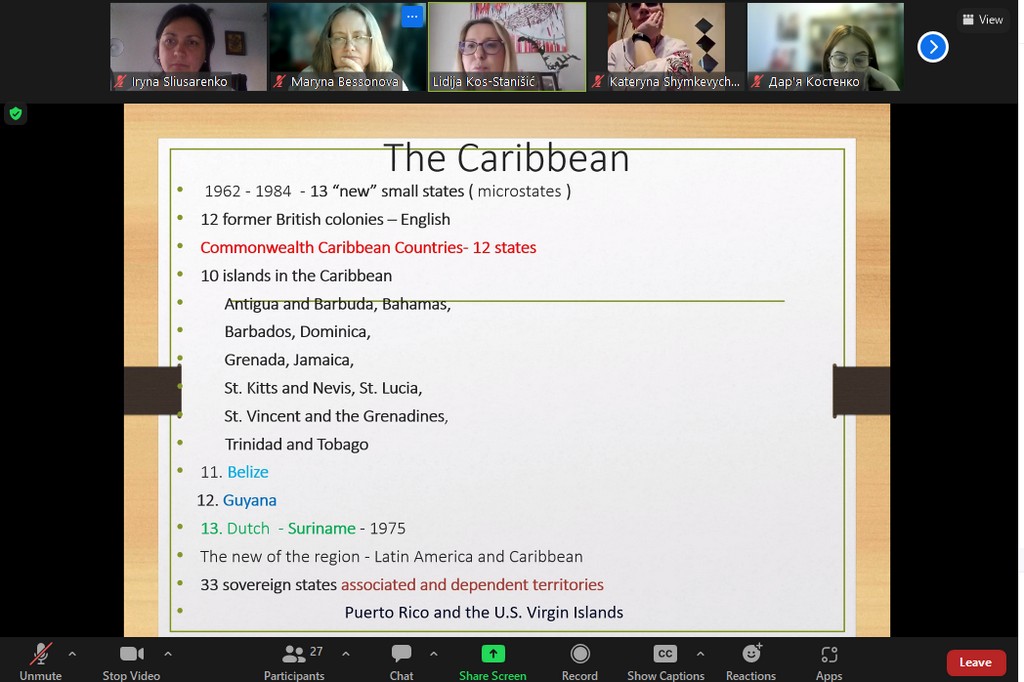
Task: Open more options on Maryna Bessonova's video
Action: (x=411, y=17)
